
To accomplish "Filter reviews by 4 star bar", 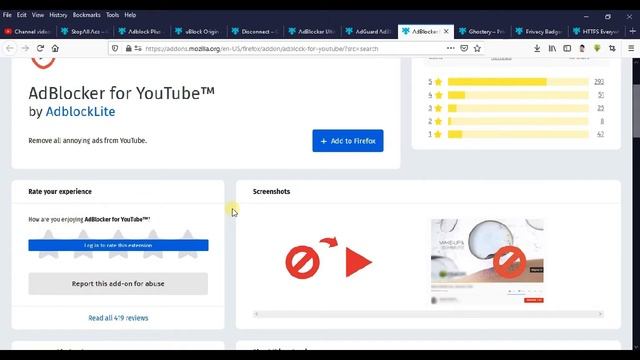I will (518, 95).
